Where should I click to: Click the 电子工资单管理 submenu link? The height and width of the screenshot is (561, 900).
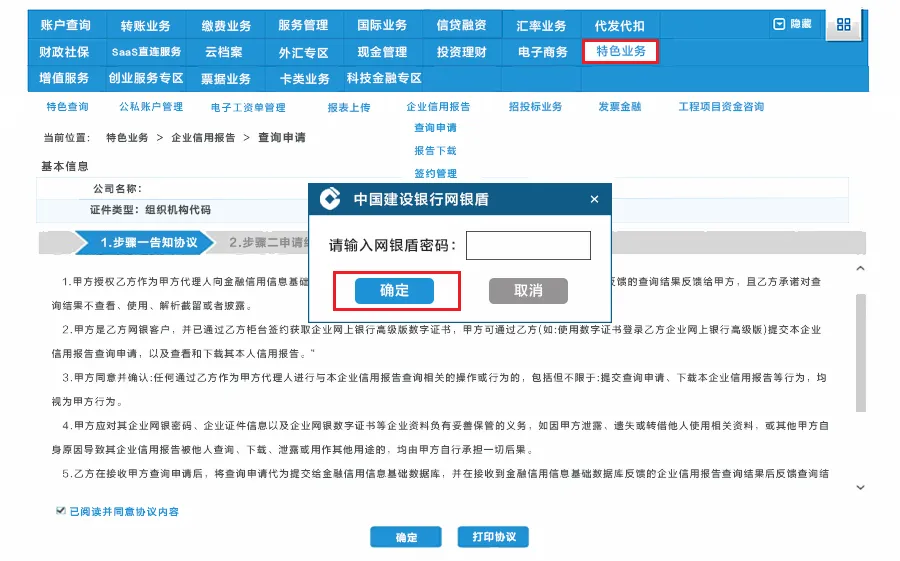click(x=248, y=107)
